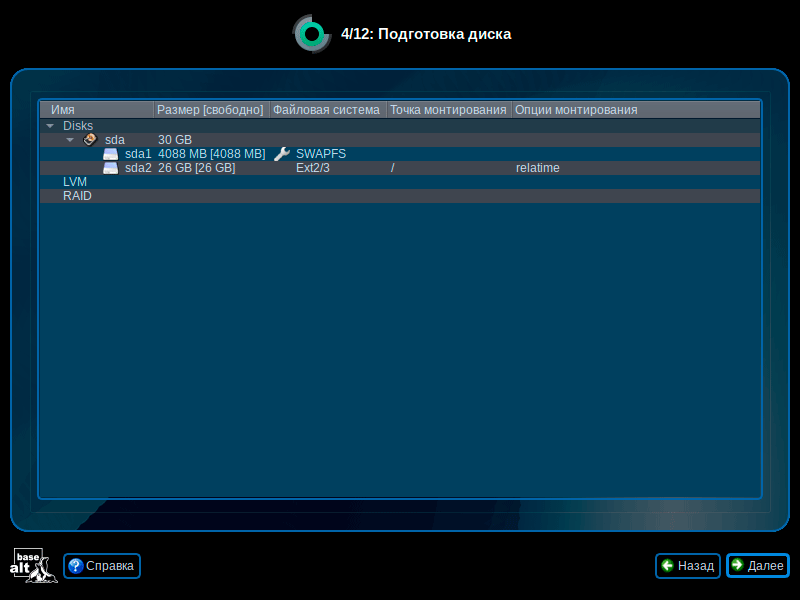This screenshot has height=600, width=800.
Task: Select the sda1 partition row
Action: click(x=400, y=154)
